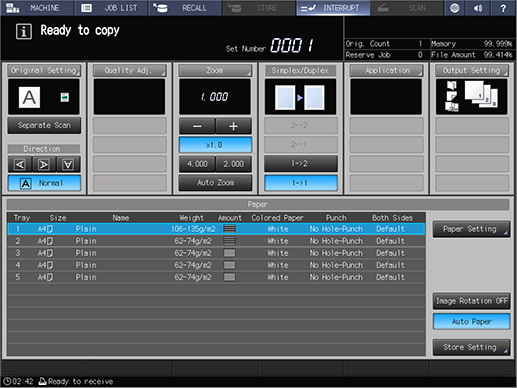Select paper tray 3 row
The height and width of the screenshot is (388, 517).
click(216, 253)
